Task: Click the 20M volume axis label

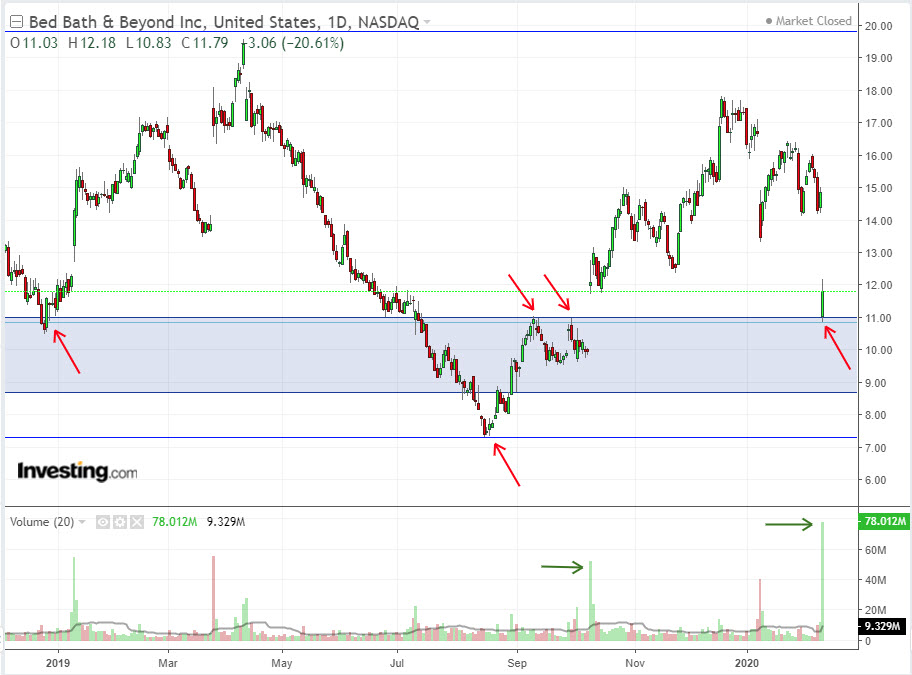Action: click(876, 610)
